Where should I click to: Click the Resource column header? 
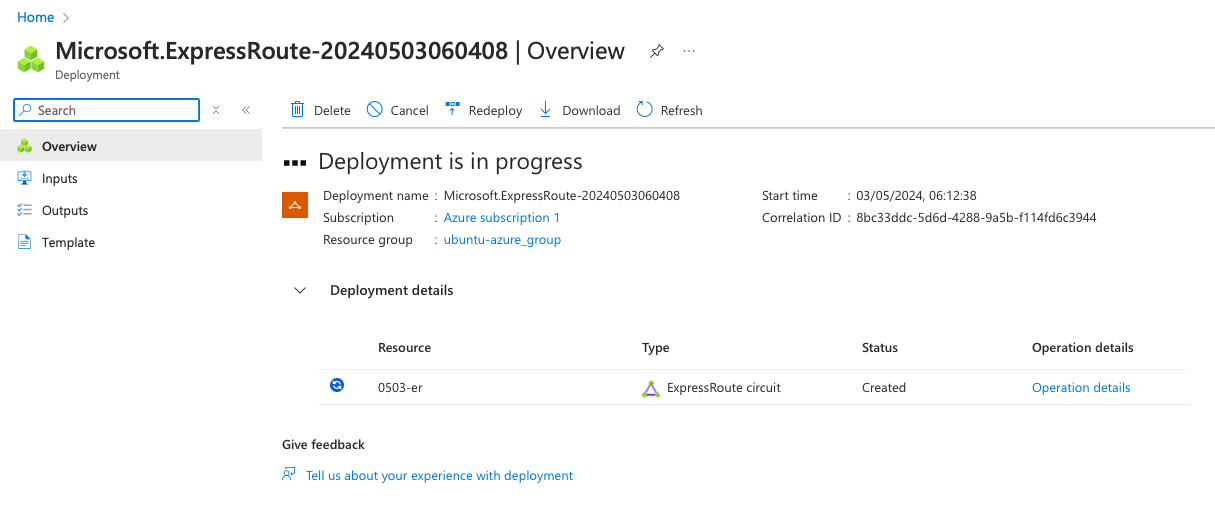pos(404,347)
